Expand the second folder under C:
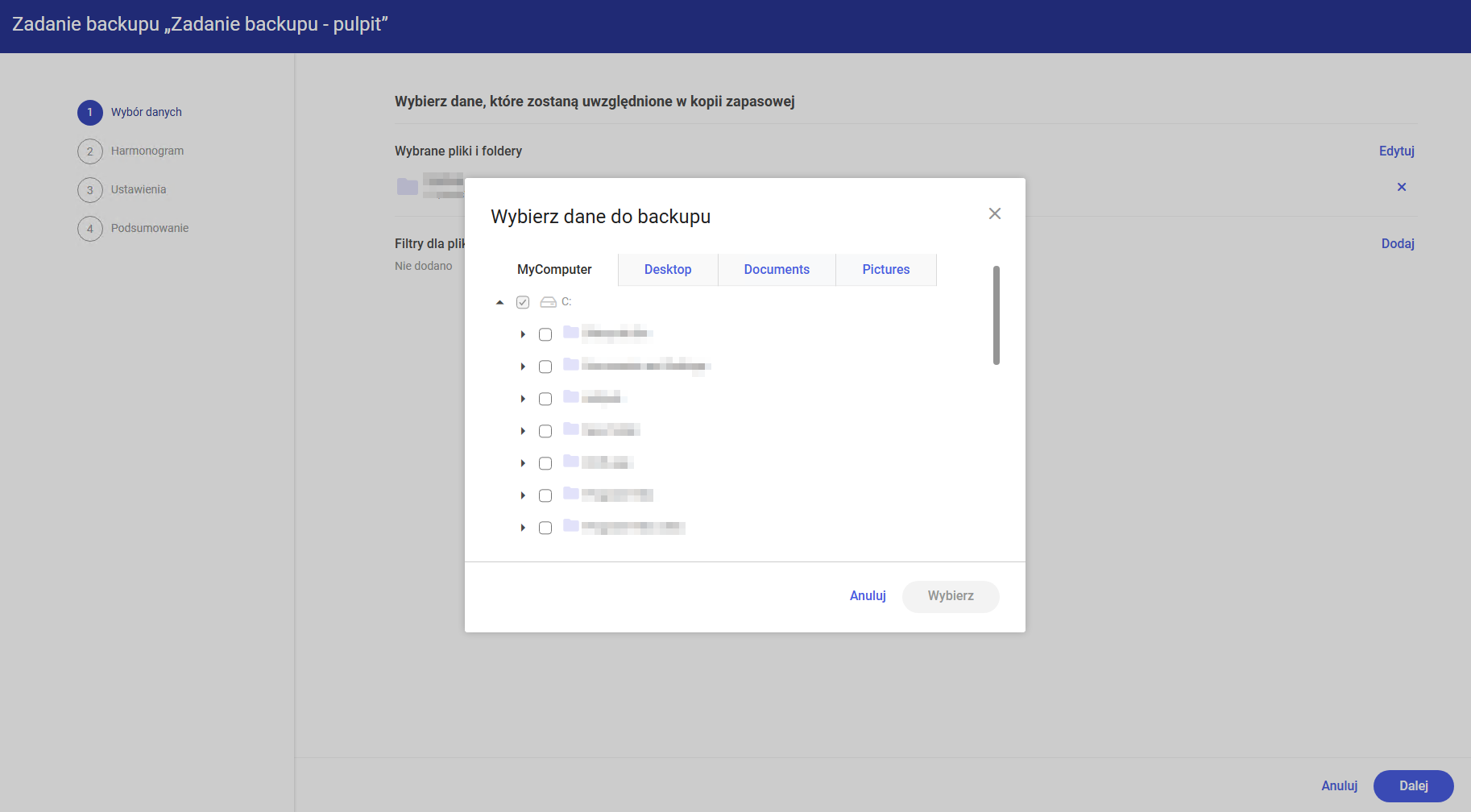Viewport: 1471px width, 812px height. pyautogui.click(x=523, y=367)
